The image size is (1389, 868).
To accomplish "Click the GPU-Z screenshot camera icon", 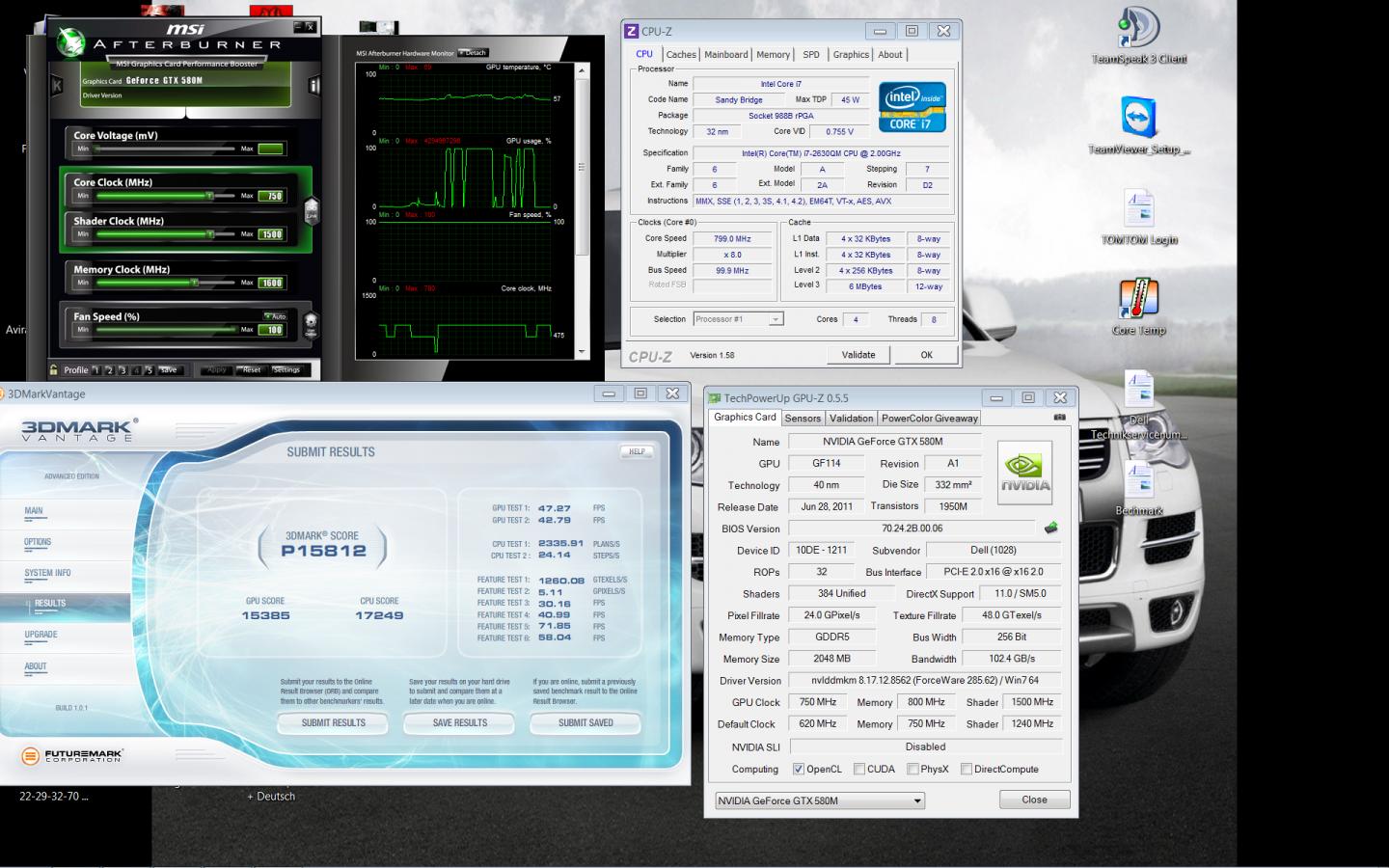I will pyautogui.click(x=1059, y=418).
